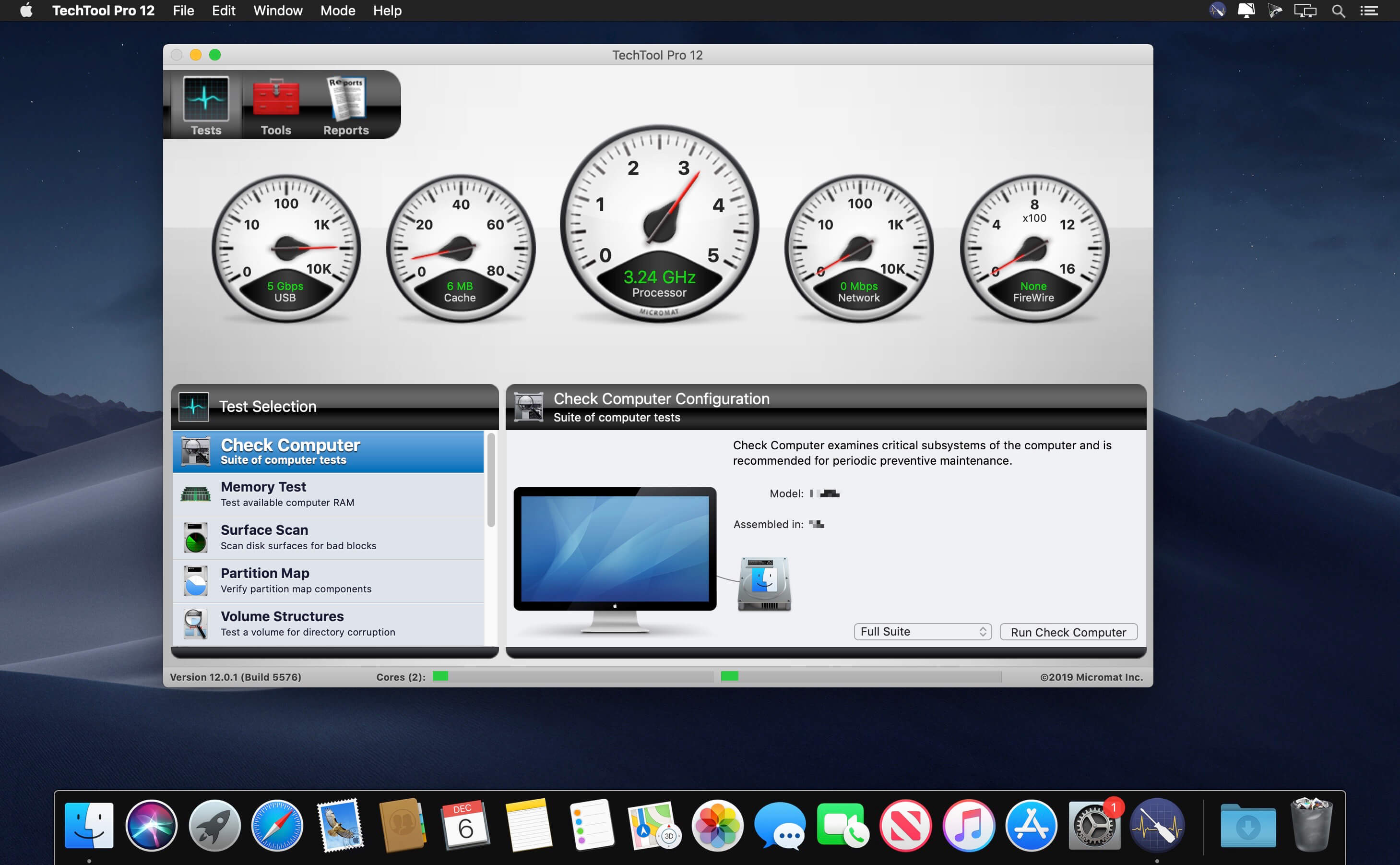Click the Processor speed gauge
Screen dimensions: 1400x865
659,224
